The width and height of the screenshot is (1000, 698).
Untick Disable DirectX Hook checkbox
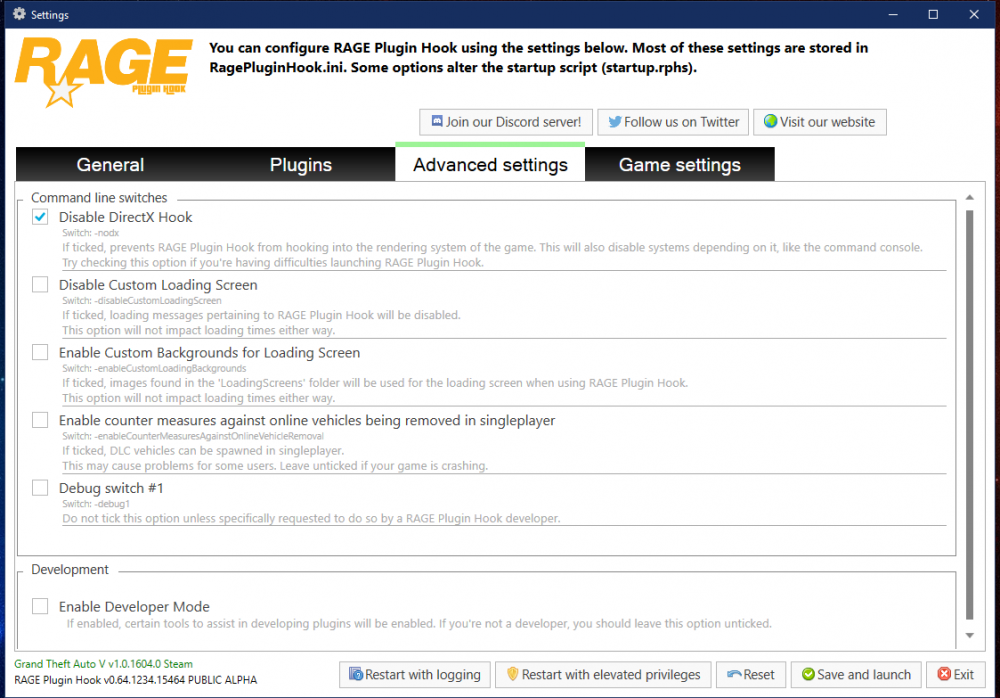pyautogui.click(x=40, y=217)
